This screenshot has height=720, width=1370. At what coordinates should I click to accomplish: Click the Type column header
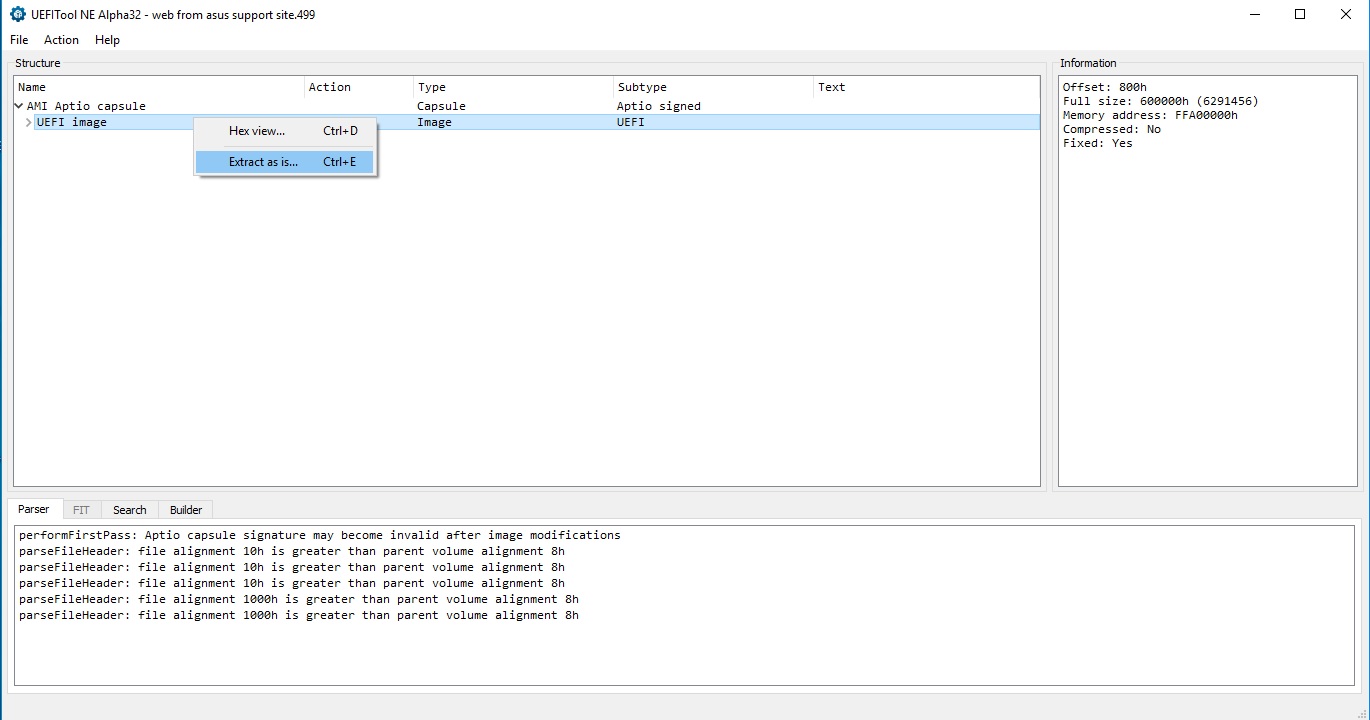tap(514, 87)
